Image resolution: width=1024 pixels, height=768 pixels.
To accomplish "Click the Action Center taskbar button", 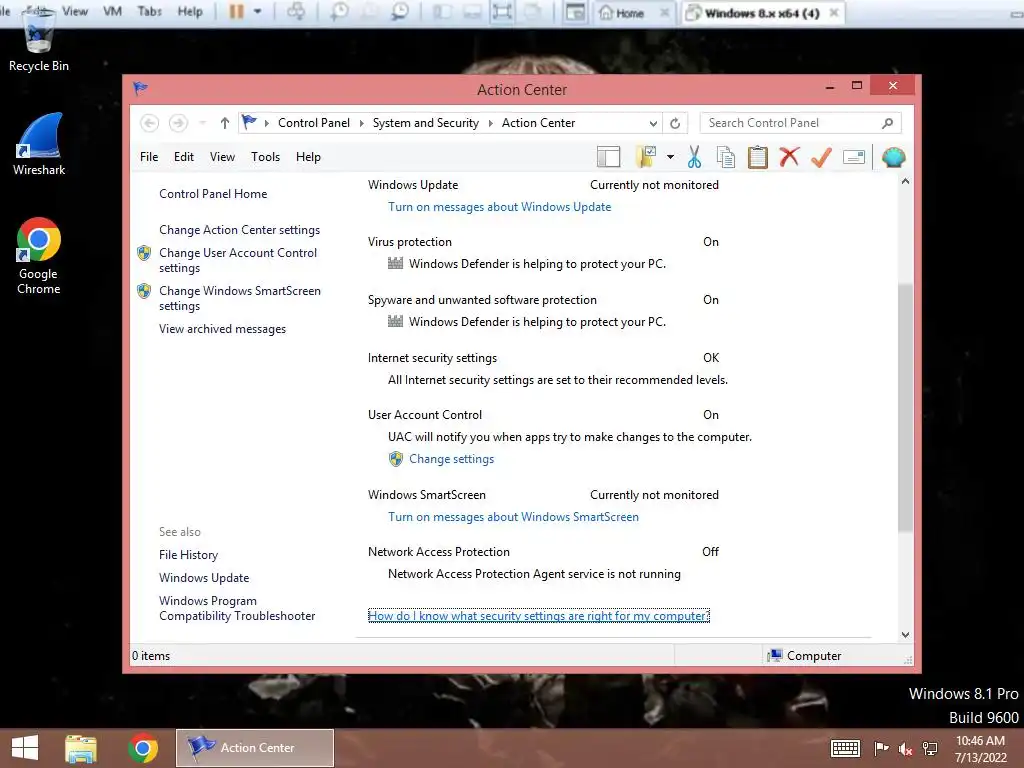I will (255, 748).
